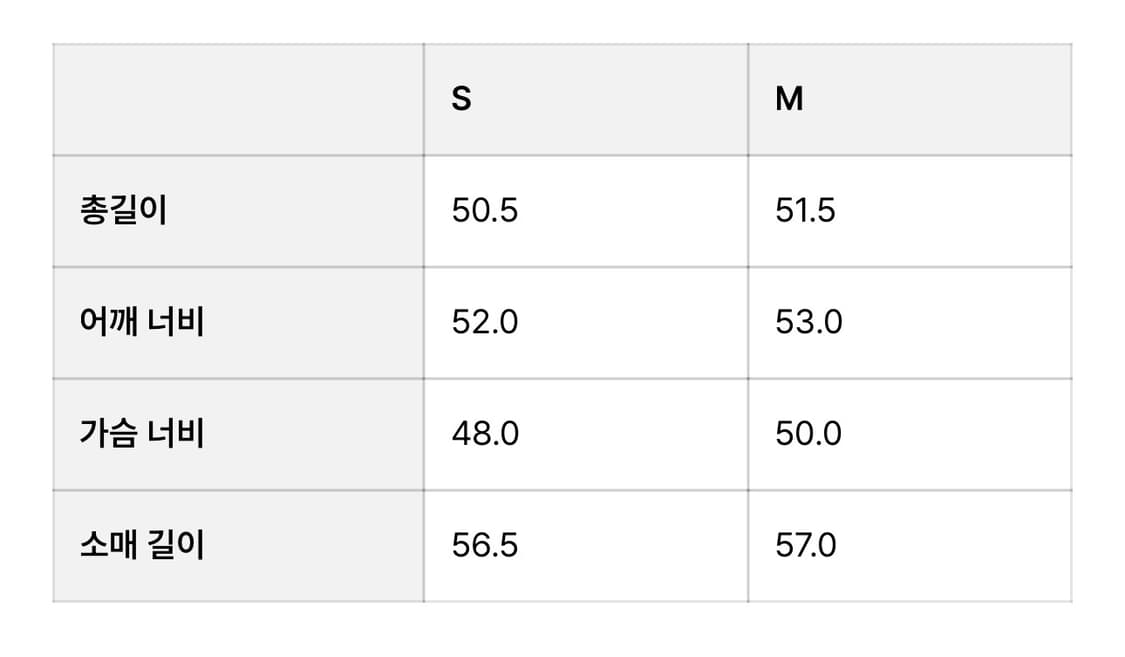Screen dimensions: 1125x657
Task: Pick the M size 소매 길이 measurement
Action: tap(806, 546)
